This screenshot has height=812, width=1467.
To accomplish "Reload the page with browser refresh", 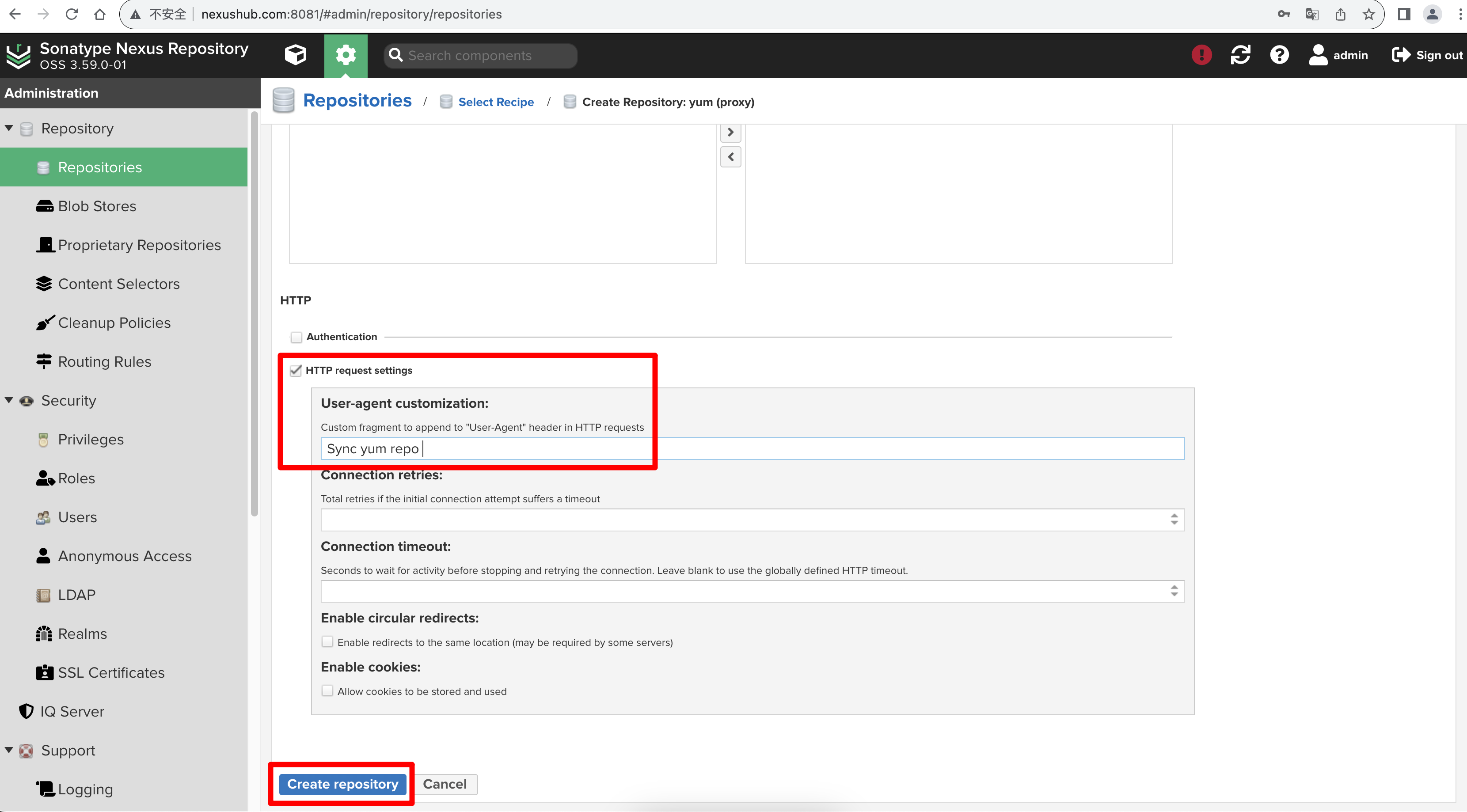I will (72, 14).
